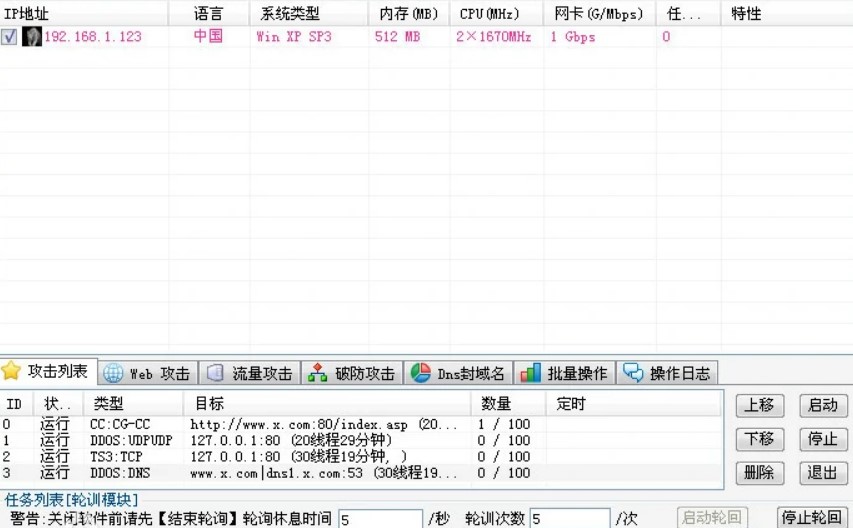Click the 停止 button
This screenshot has width=853, height=528.
[x=823, y=439]
